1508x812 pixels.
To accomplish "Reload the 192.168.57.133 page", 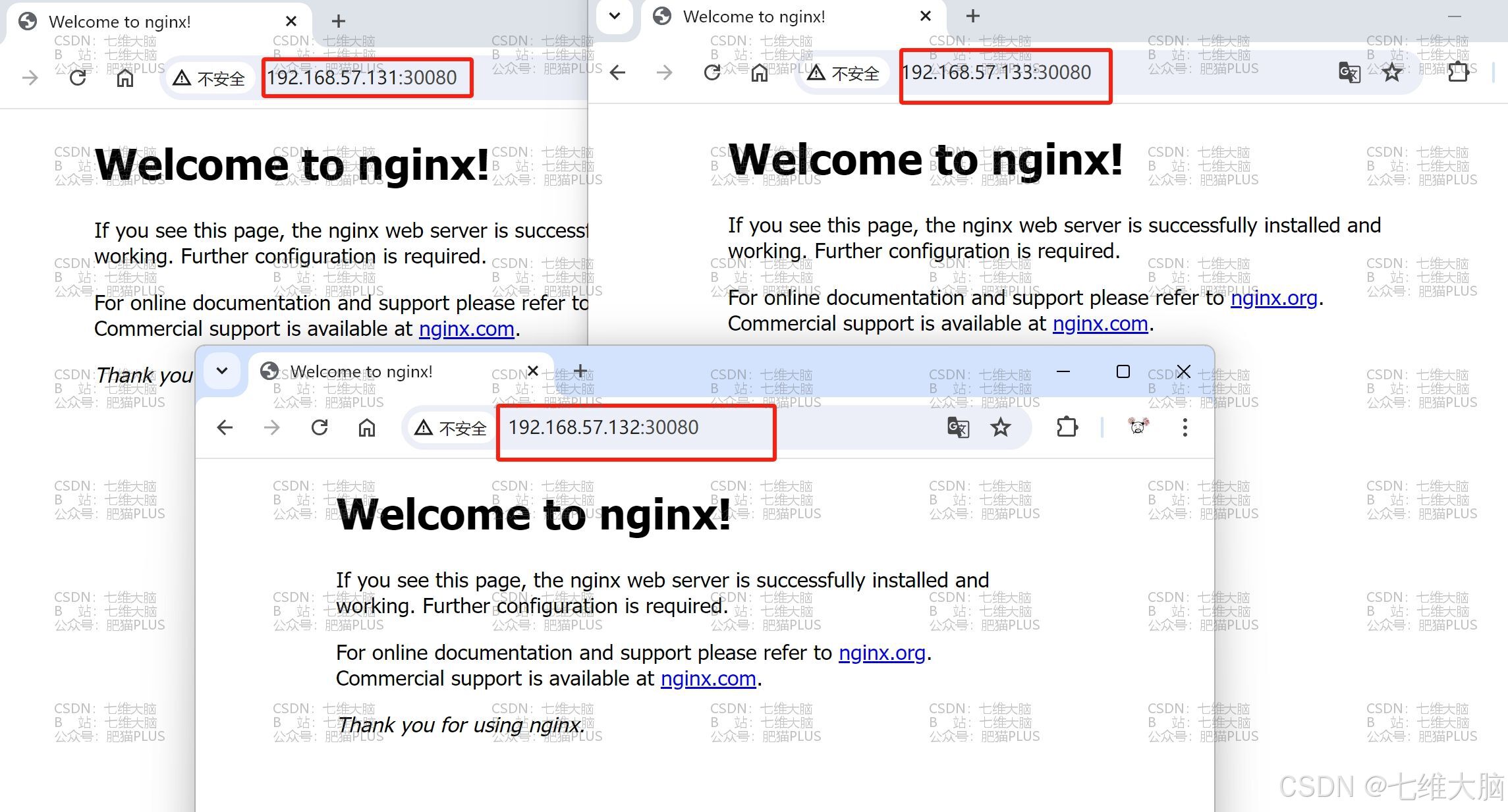I will coord(712,72).
